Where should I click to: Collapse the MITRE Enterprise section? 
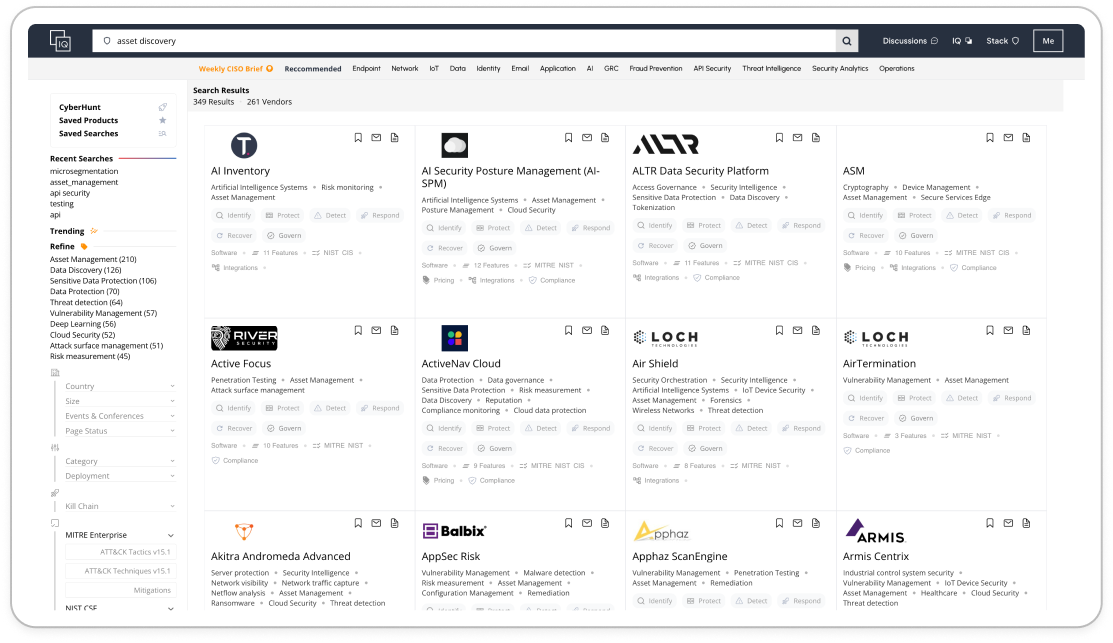tap(171, 535)
